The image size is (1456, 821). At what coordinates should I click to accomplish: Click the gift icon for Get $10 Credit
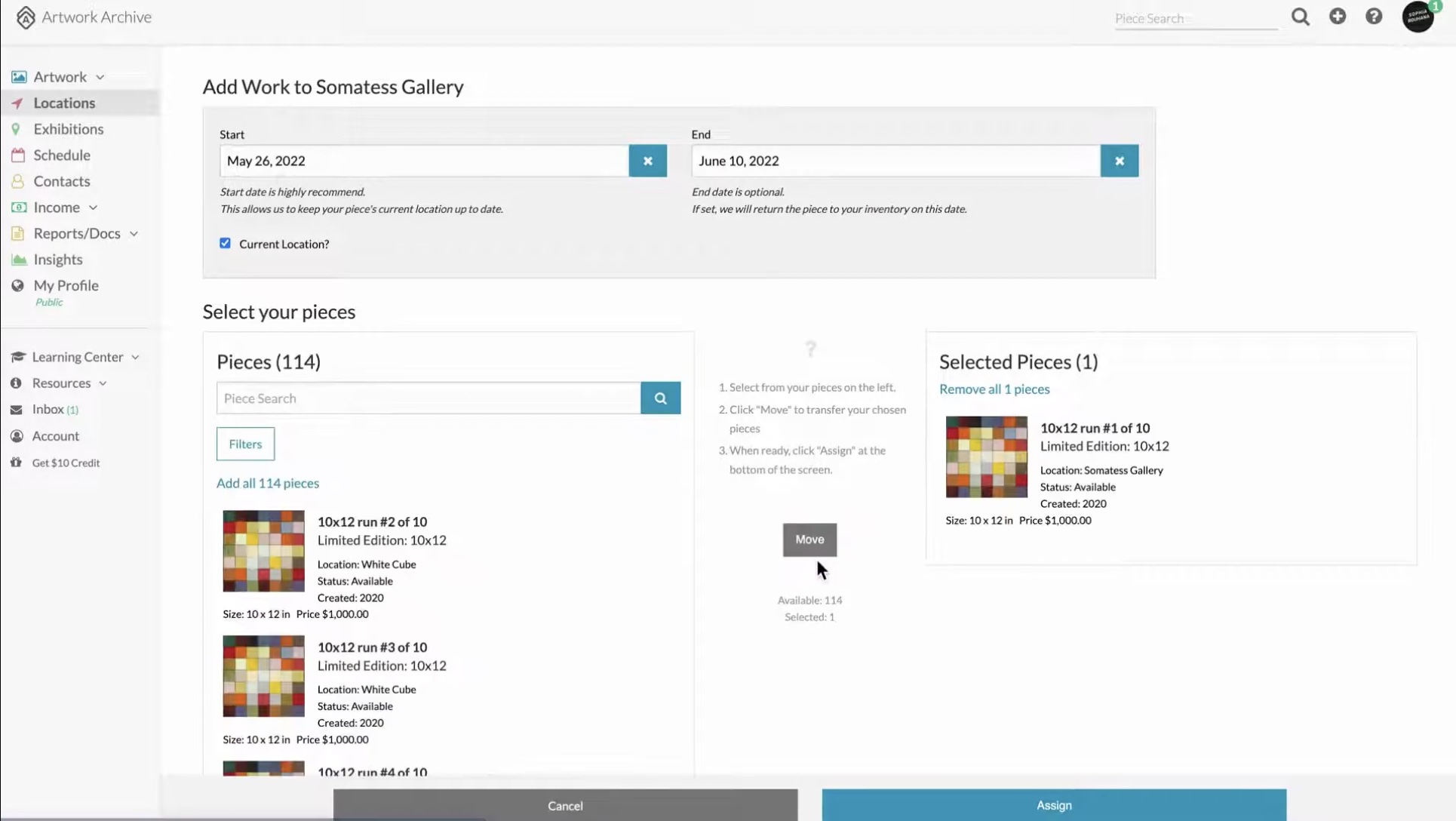(x=16, y=463)
